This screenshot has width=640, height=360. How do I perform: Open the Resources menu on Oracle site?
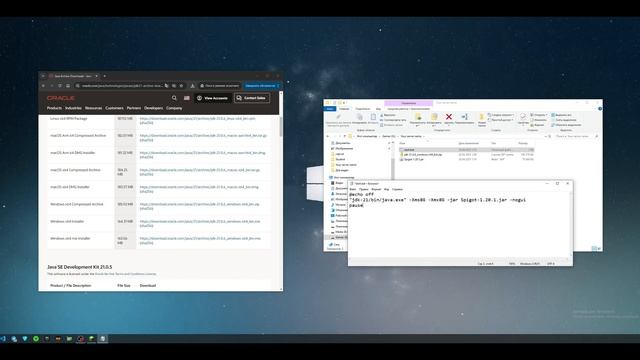pyautogui.click(x=93, y=108)
